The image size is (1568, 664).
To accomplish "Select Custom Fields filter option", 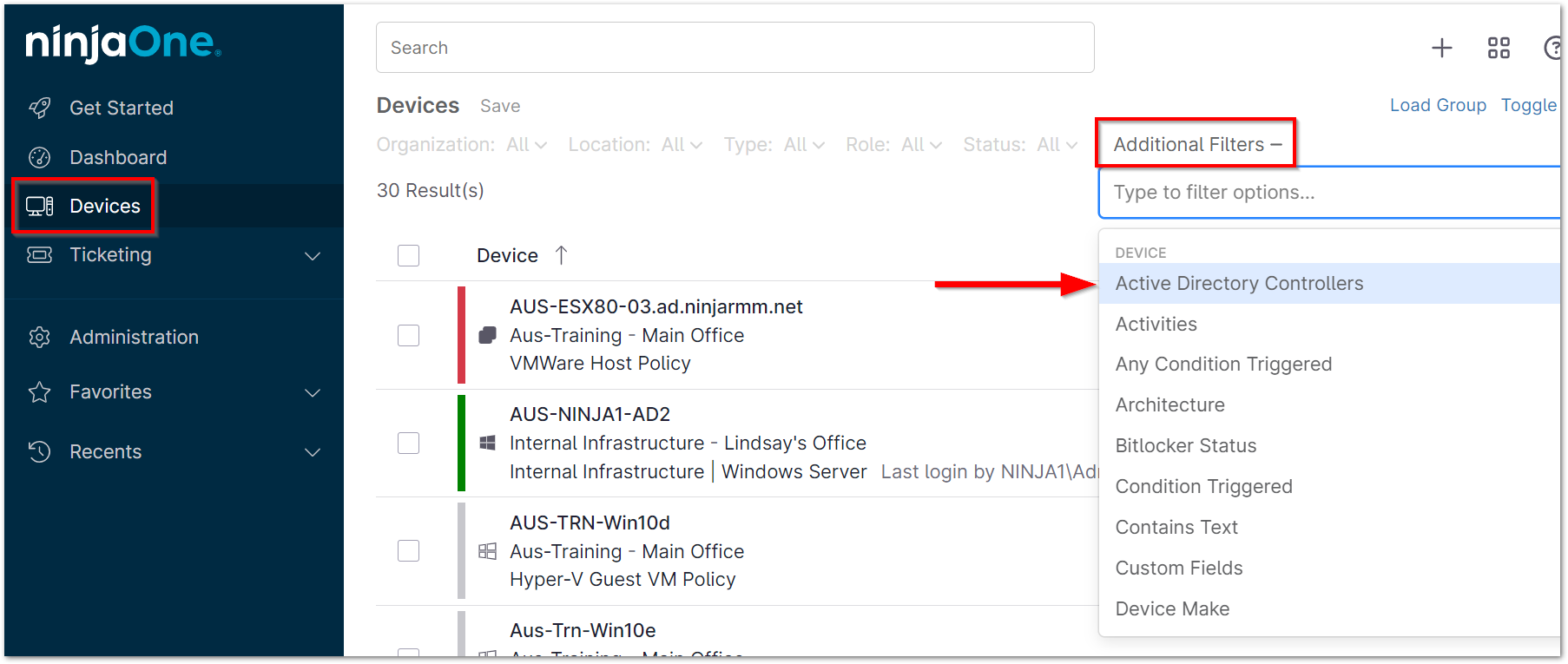I will [x=1328, y=569].
